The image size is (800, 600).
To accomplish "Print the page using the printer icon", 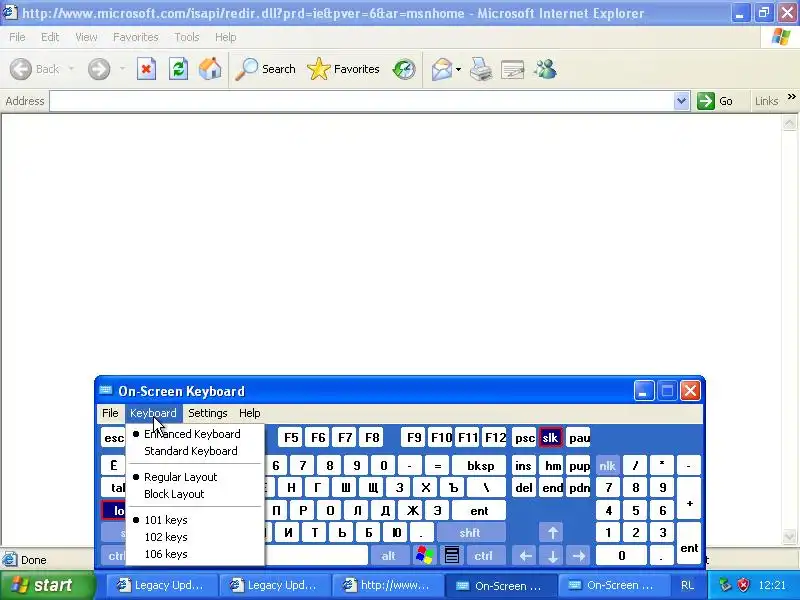I will click(x=481, y=69).
